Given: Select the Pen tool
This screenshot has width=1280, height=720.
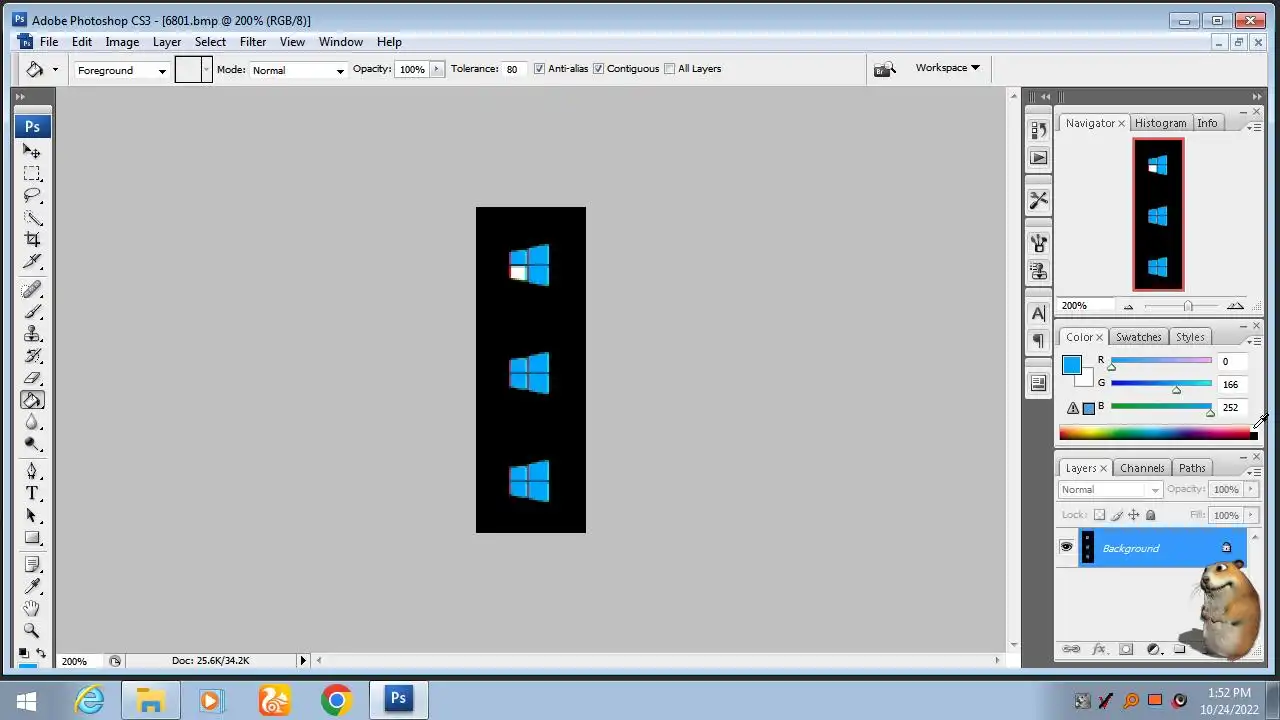Looking at the screenshot, I should [32, 472].
